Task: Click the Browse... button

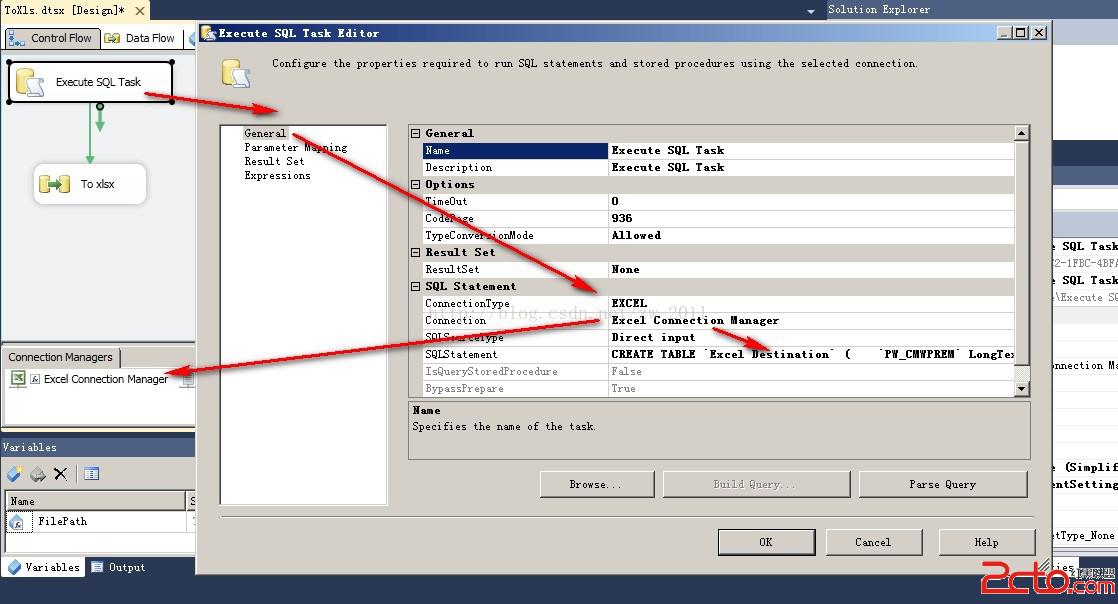Action: point(597,484)
